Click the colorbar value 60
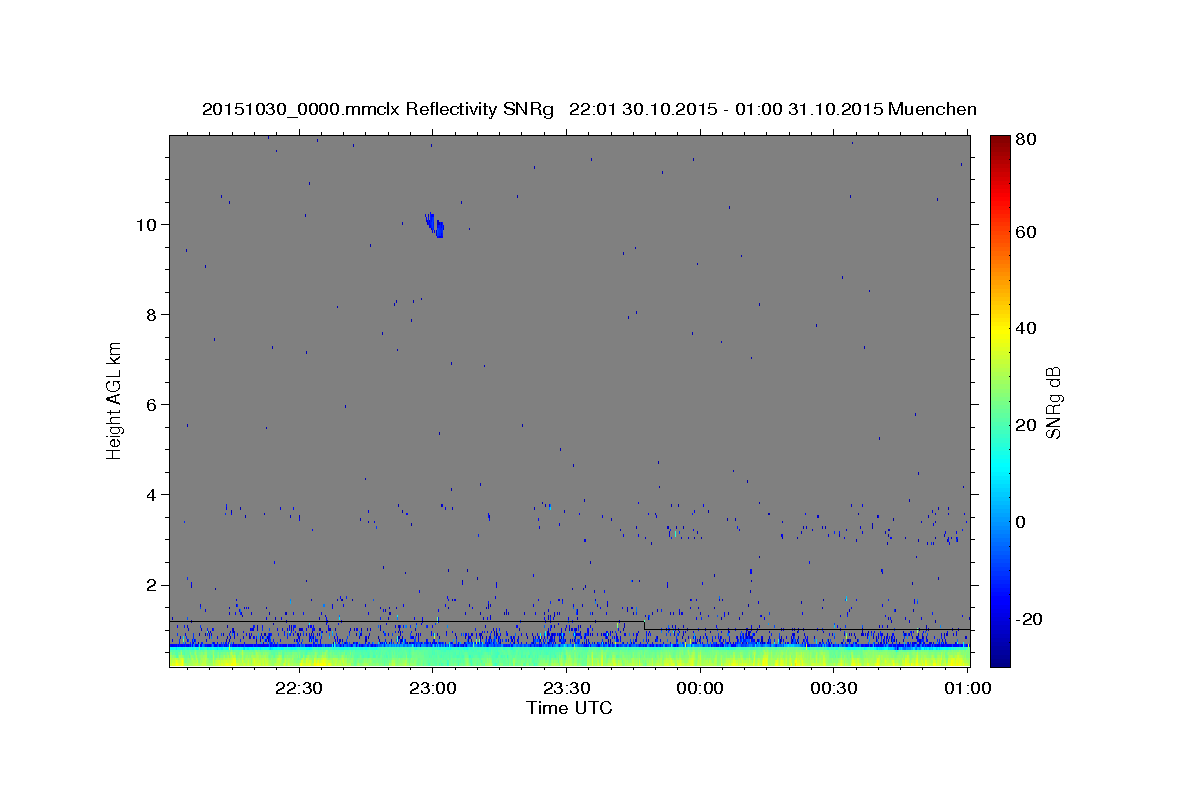This screenshot has height=800, width=1200. 1025,232
